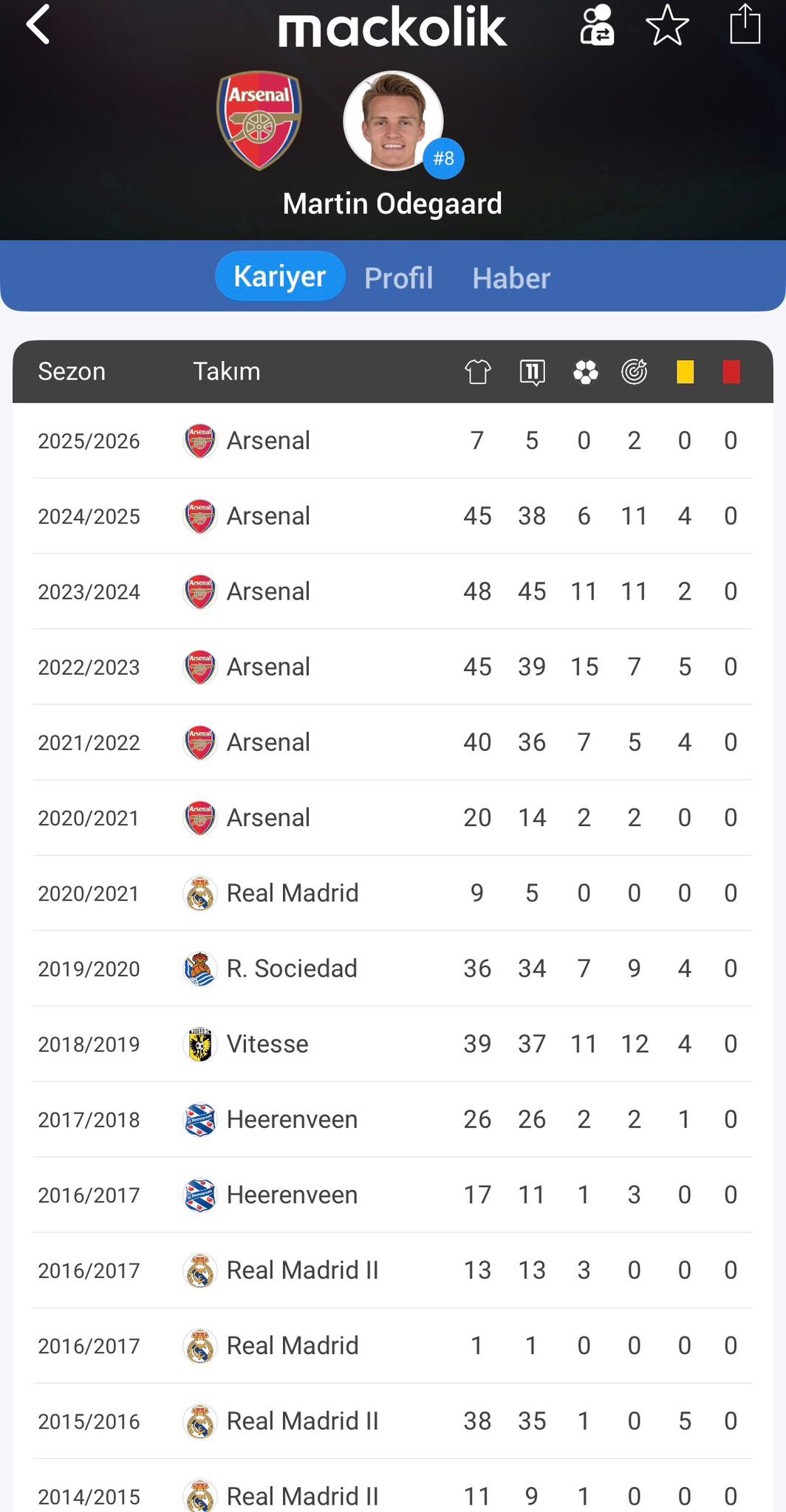Select Heerenveen in the 2017/2018 row
The width and height of the screenshot is (786, 1512).
click(x=292, y=1119)
